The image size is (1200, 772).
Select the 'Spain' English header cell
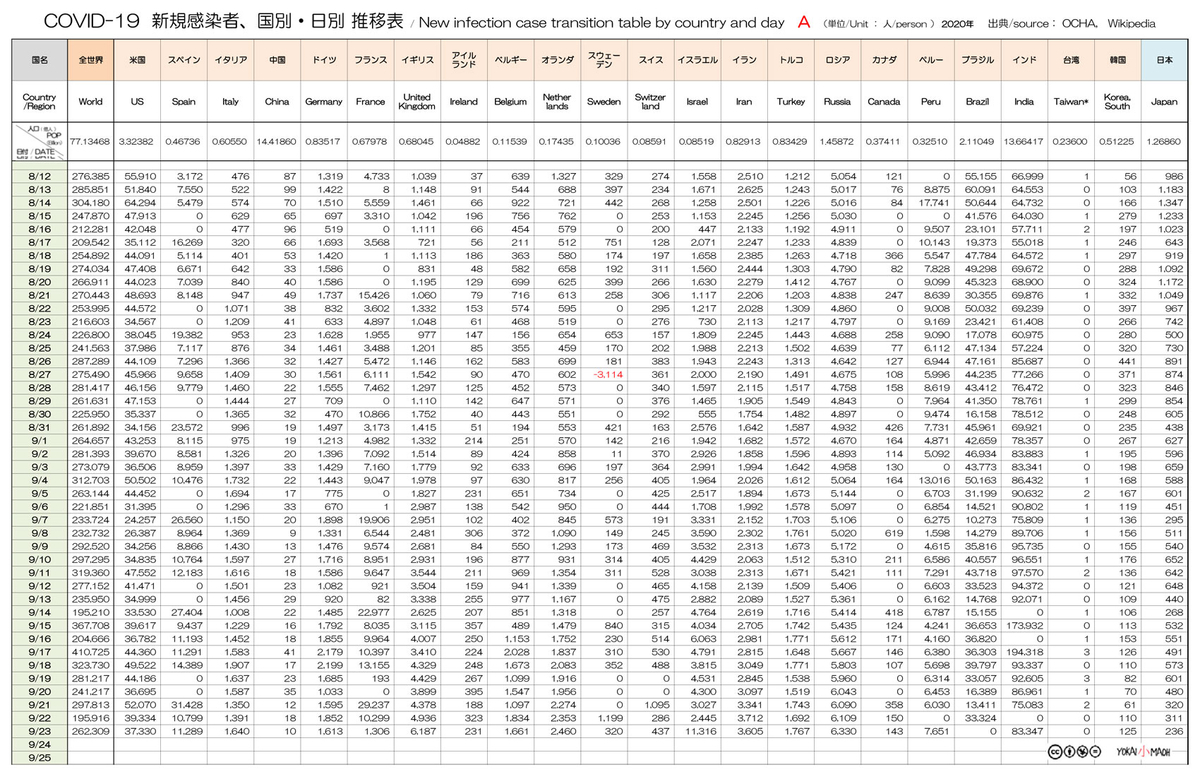pyautogui.click(x=184, y=102)
